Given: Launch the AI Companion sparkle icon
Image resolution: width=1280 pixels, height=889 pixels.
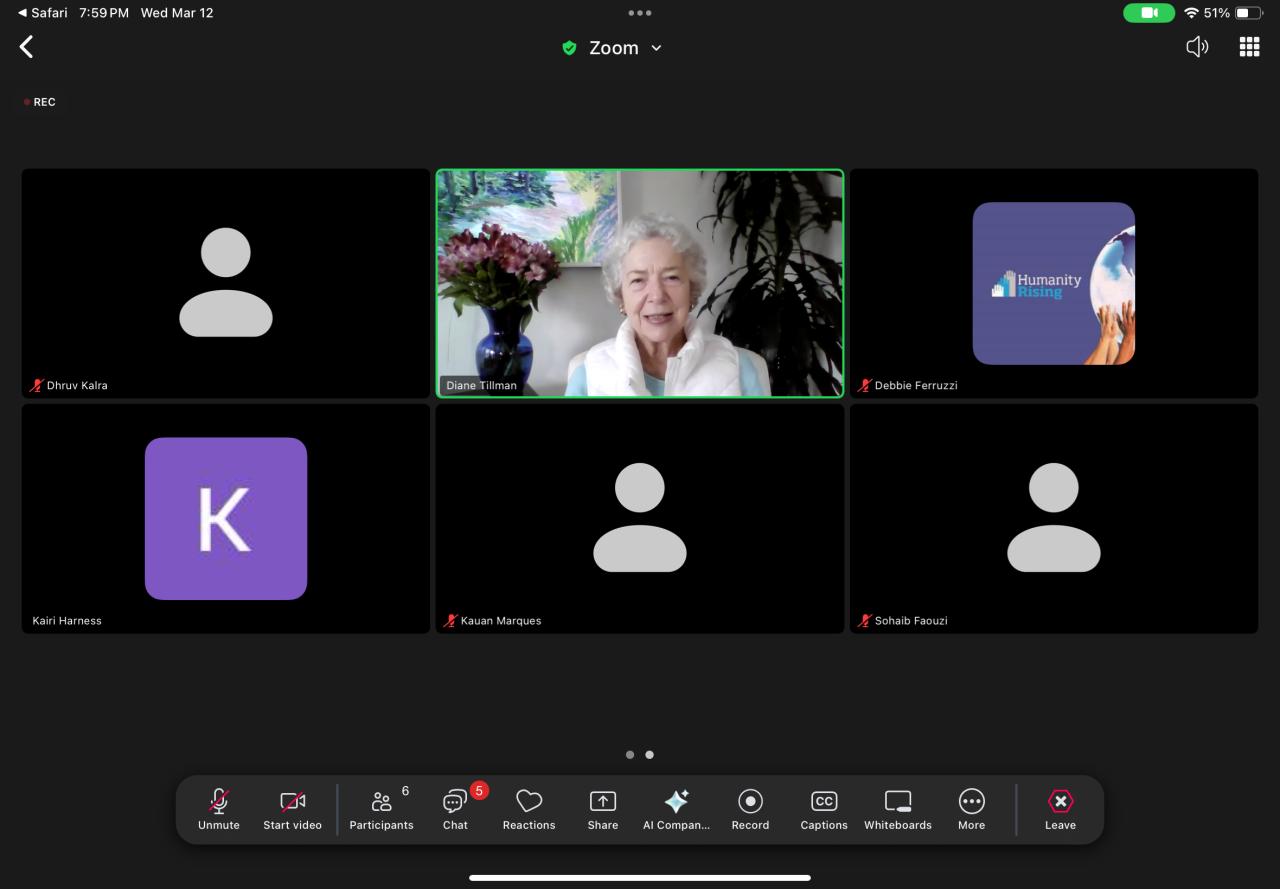Looking at the screenshot, I should [x=676, y=808].
